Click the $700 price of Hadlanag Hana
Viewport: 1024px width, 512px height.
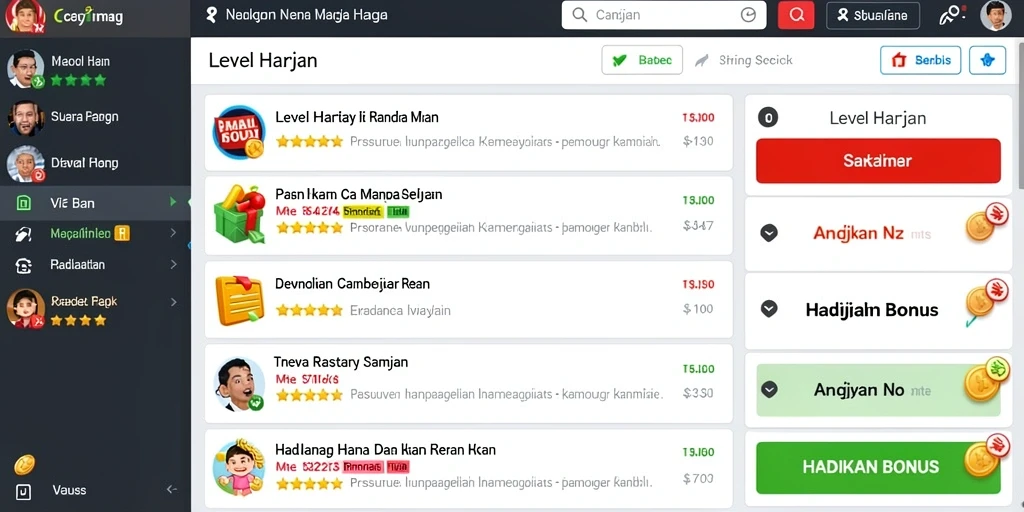(x=698, y=479)
